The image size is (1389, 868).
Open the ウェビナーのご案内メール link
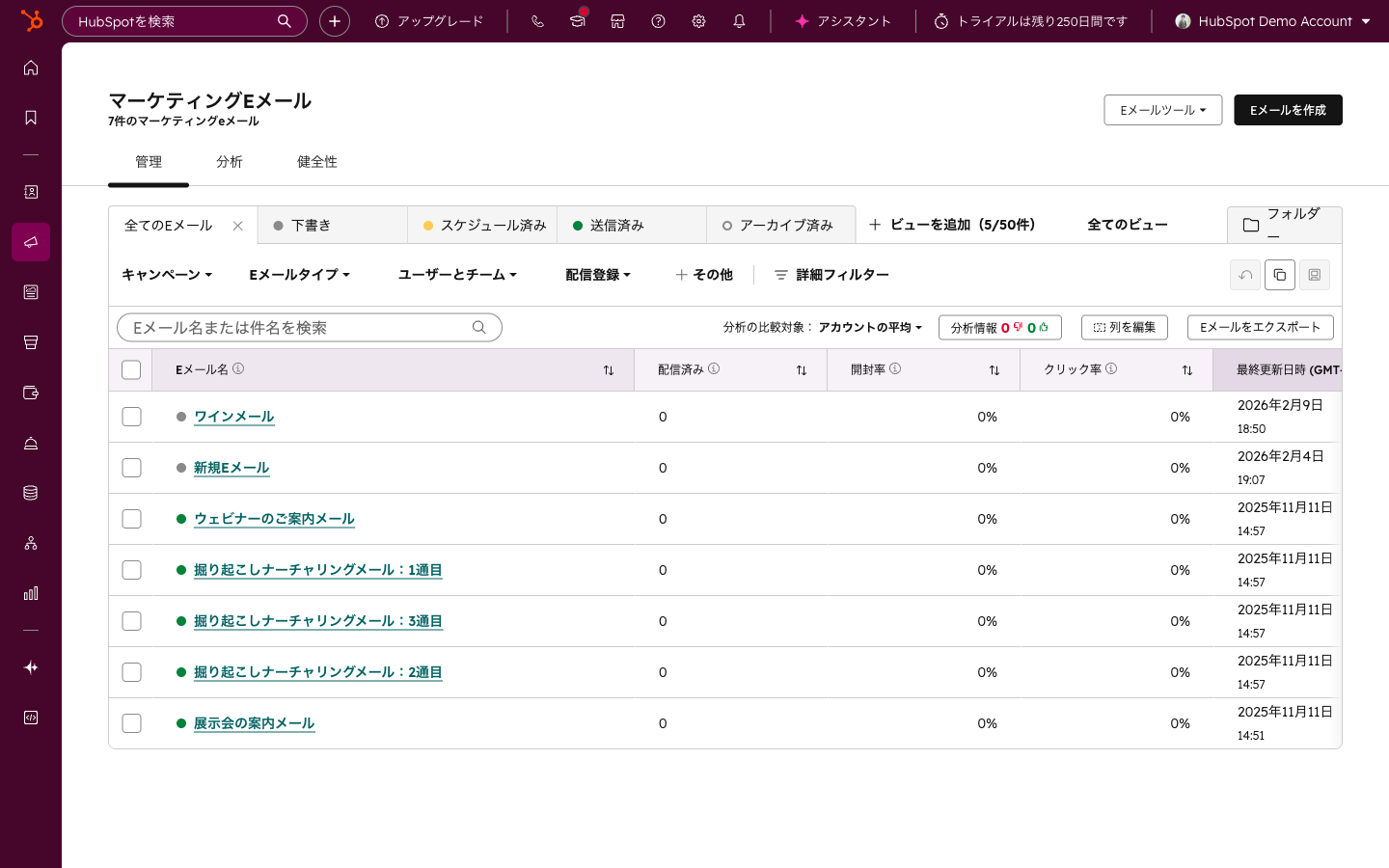pyautogui.click(x=274, y=519)
